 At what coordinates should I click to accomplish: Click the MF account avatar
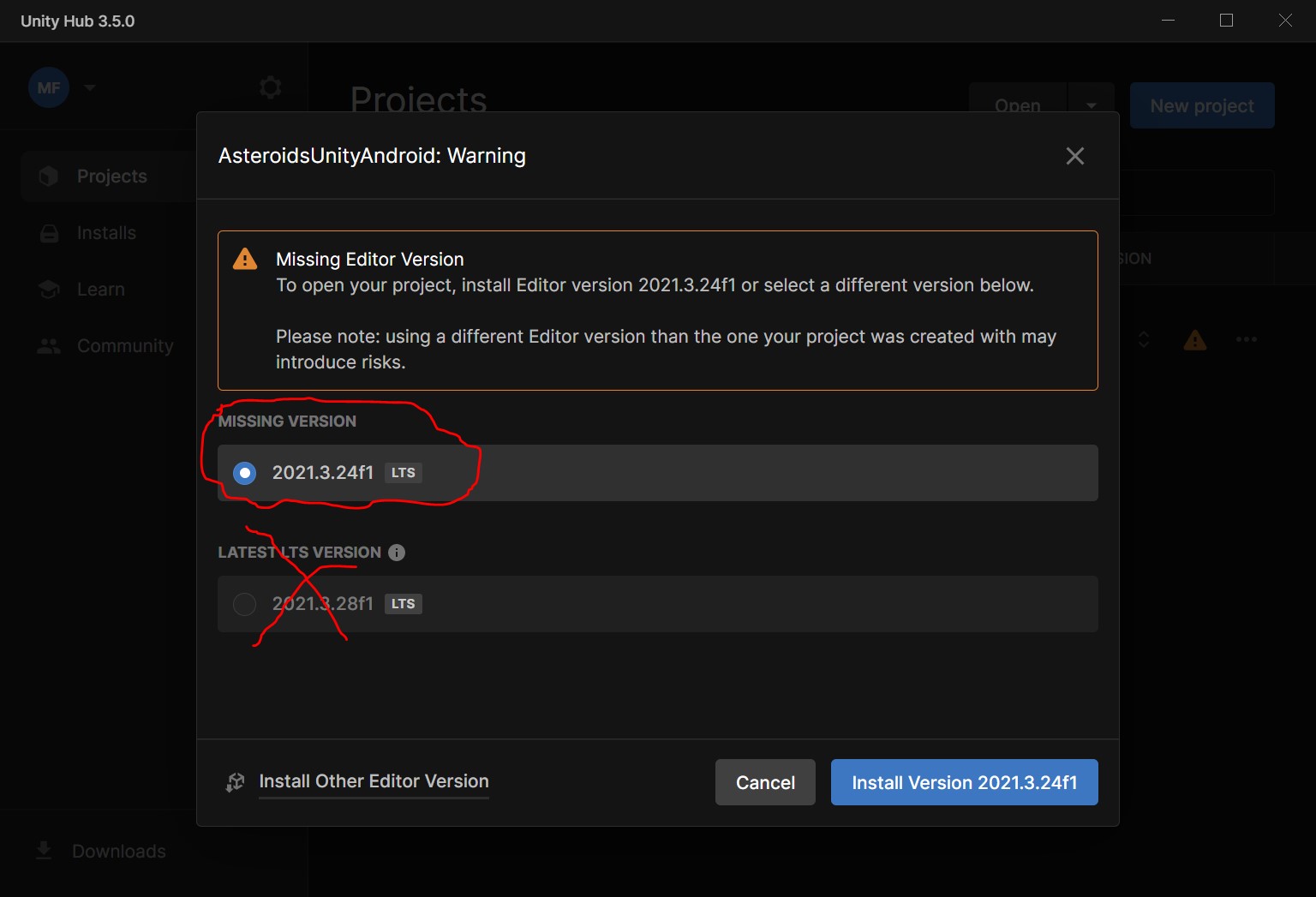(49, 88)
